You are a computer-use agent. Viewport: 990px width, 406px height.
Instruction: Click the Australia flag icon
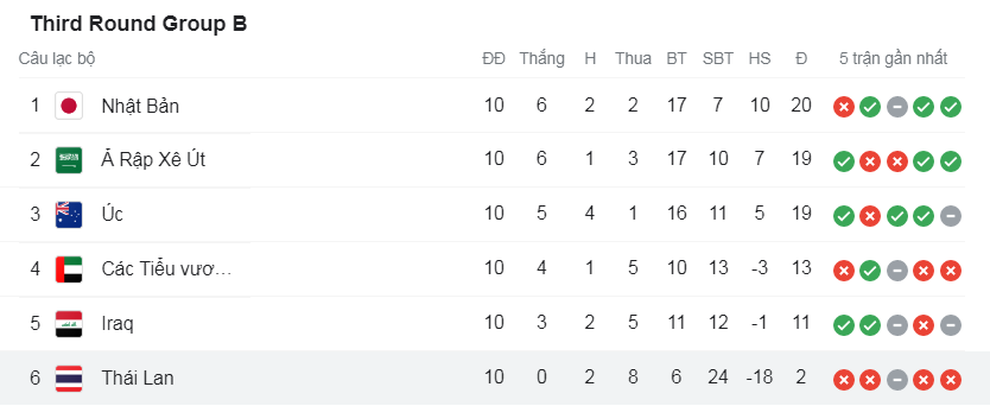click(69, 215)
